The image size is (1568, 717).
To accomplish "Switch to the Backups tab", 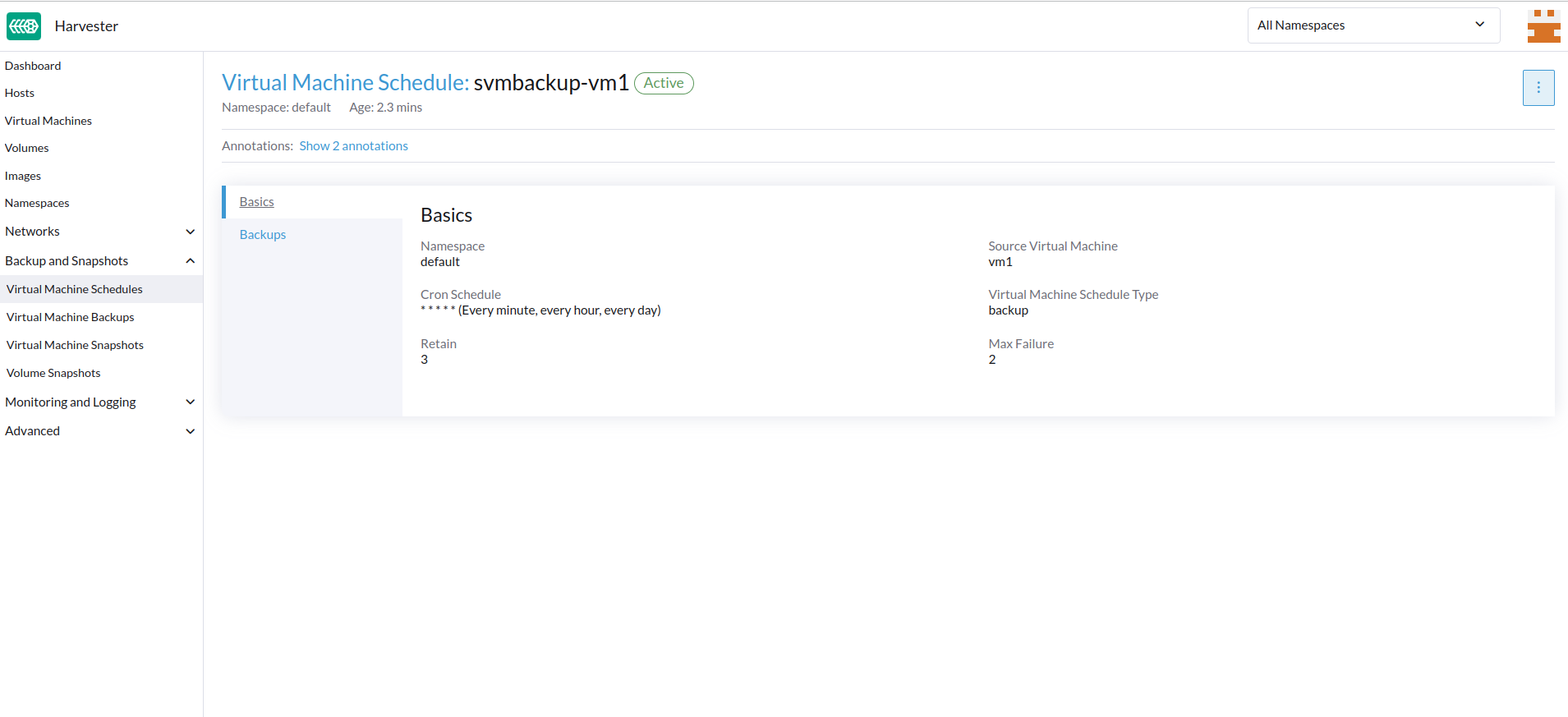I will (x=263, y=235).
